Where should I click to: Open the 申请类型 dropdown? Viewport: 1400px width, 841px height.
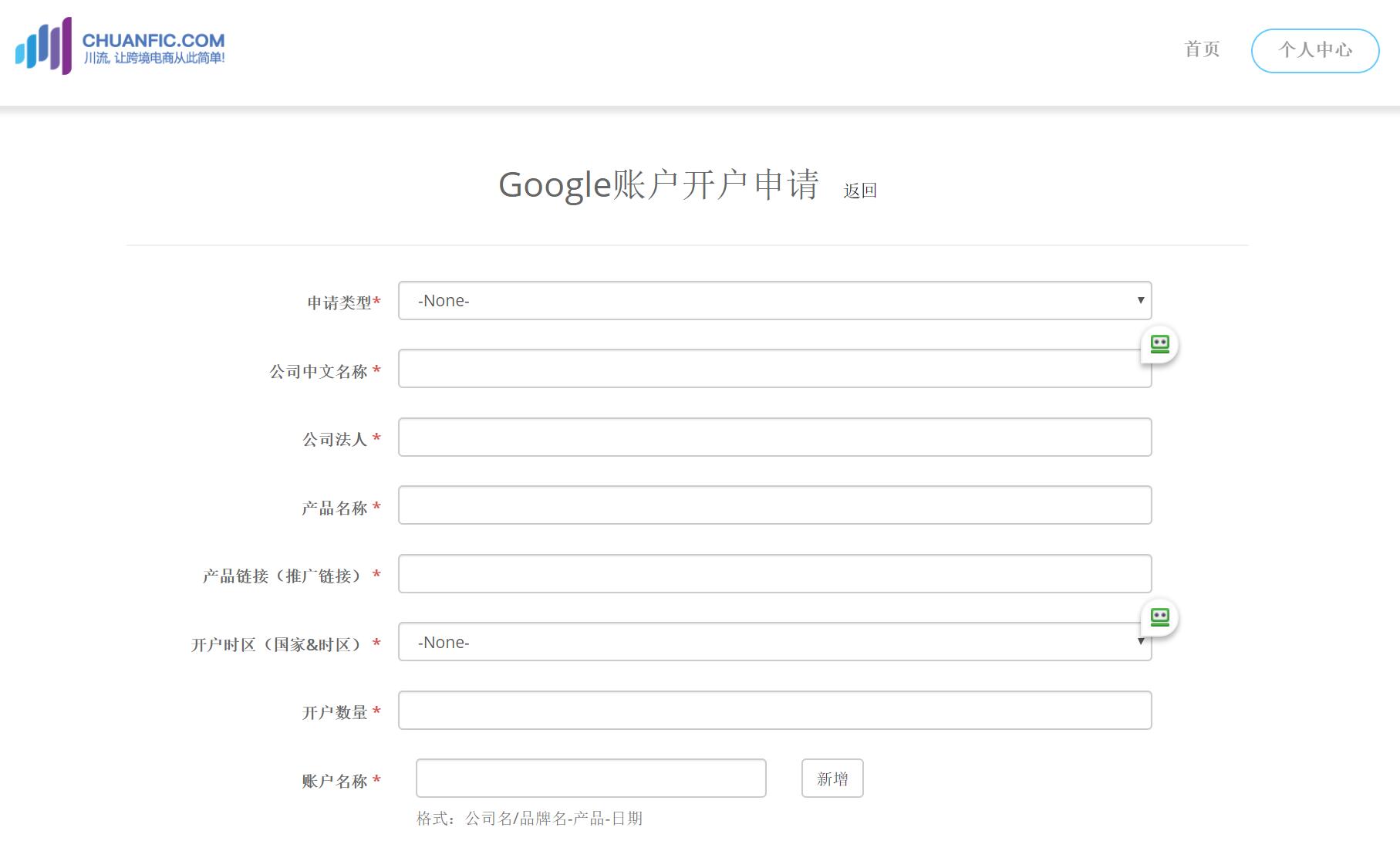point(774,301)
